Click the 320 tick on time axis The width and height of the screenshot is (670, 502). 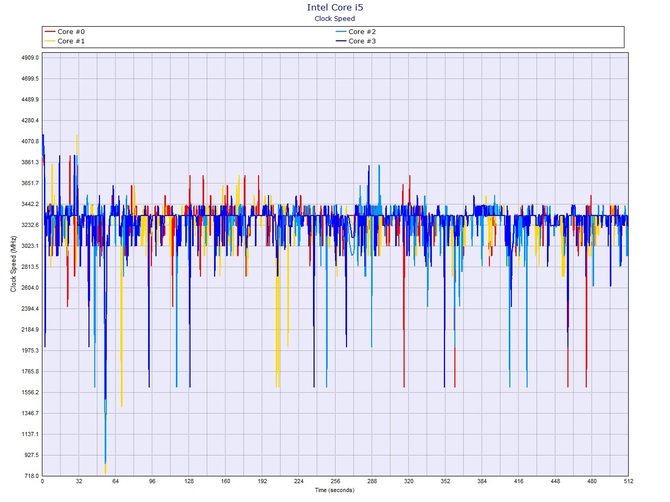[x=408, y=481]
